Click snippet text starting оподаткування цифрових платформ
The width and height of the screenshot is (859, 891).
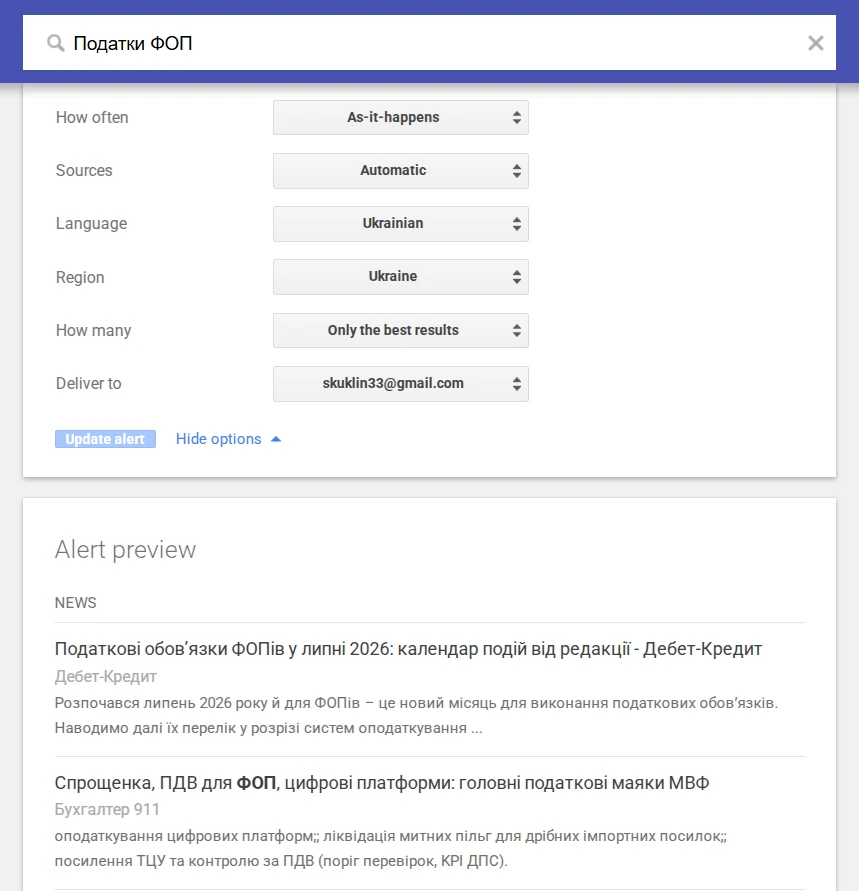pyautogui.click(x=391, y=848)
